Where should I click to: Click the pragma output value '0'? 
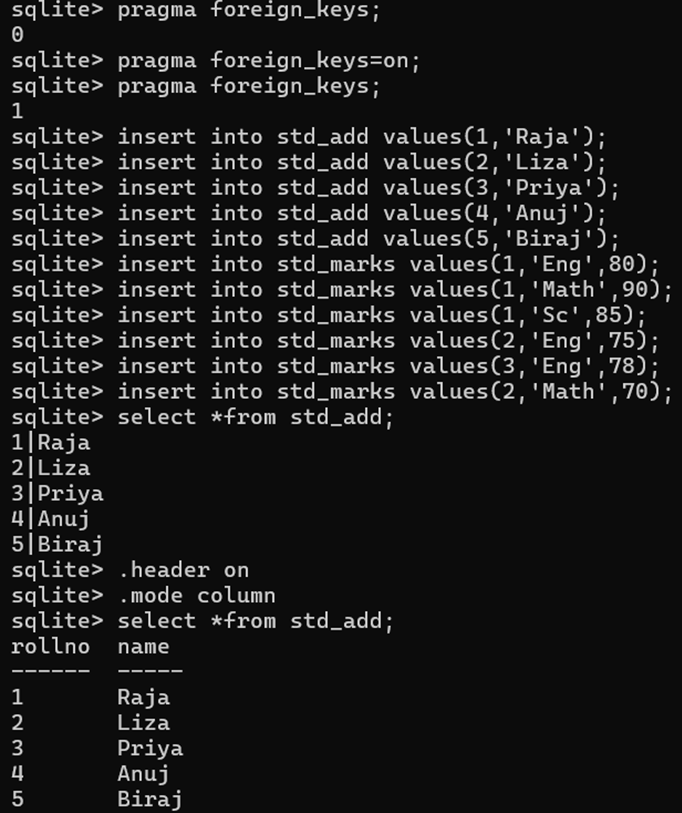18,35
